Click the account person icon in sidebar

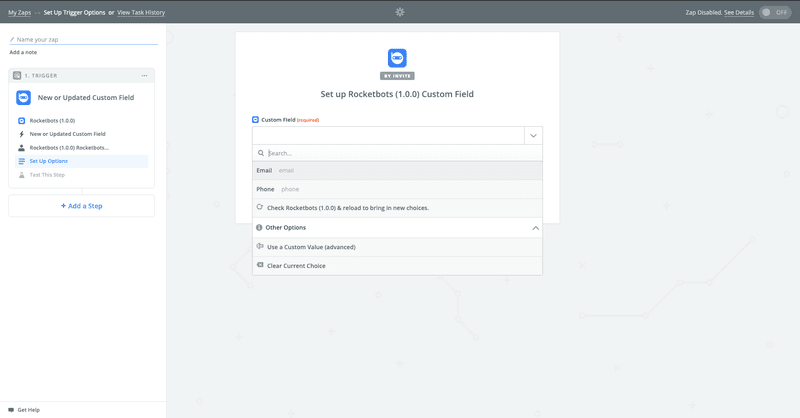click(x=21, y=147)
